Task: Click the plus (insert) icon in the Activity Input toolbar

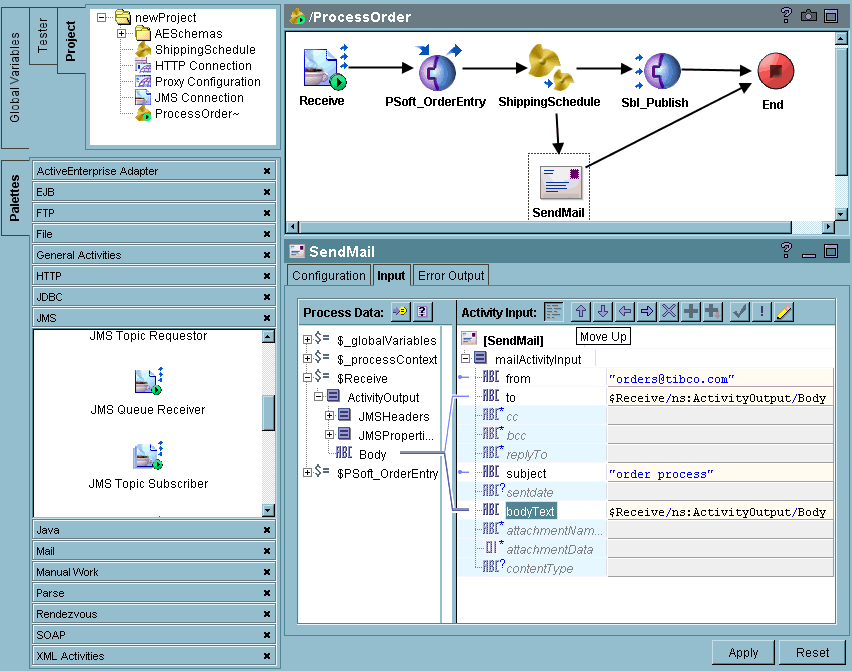Action: click(691, 311)
